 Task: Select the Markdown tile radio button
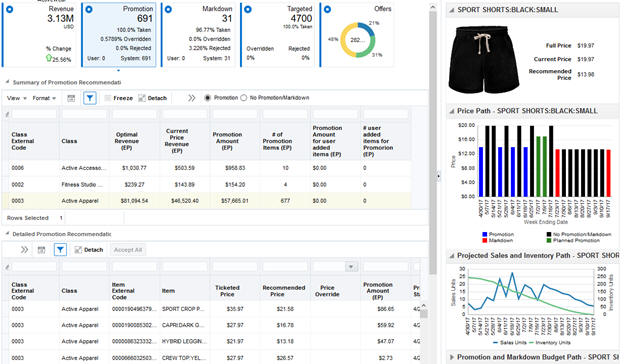click(x=168, y=9)
